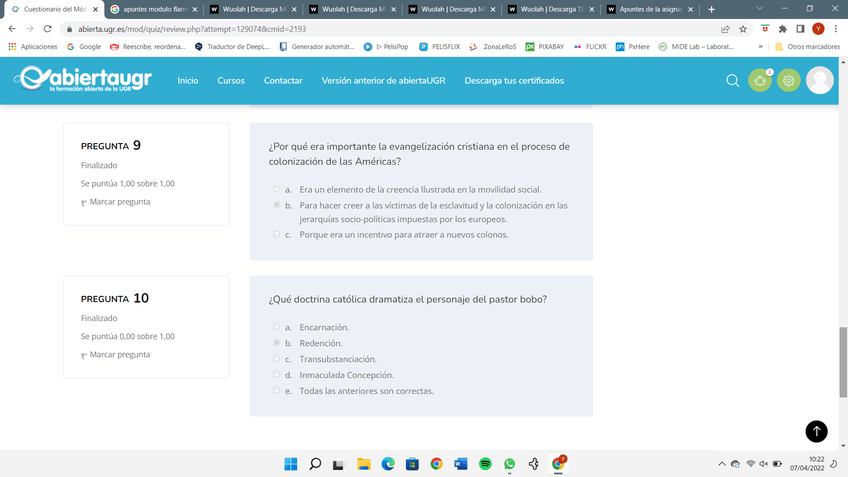Screen dimensions: 848x477
Task: Go to Inicio in the navigation bar
Action: tap(188, 81)
